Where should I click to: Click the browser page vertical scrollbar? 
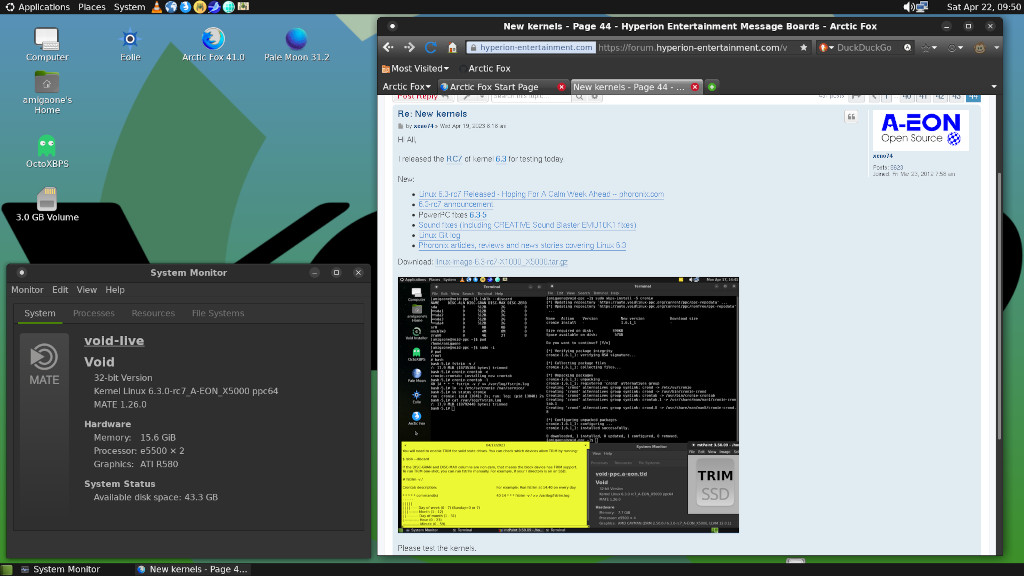[999, 305]
